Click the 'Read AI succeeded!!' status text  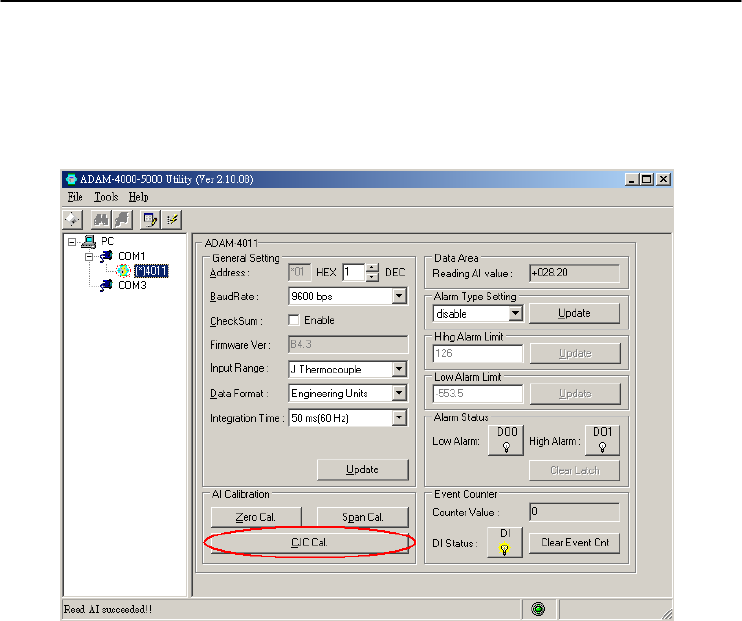tap(108, 609)
